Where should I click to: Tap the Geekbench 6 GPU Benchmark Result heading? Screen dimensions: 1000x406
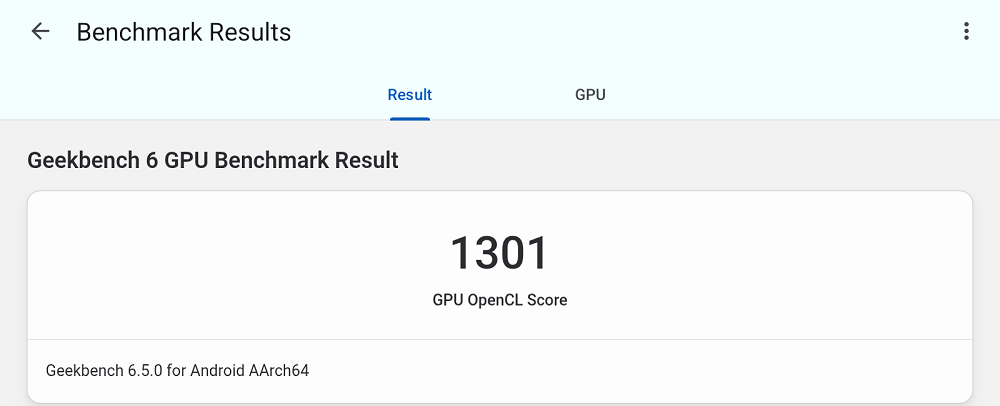coord(213,160)
